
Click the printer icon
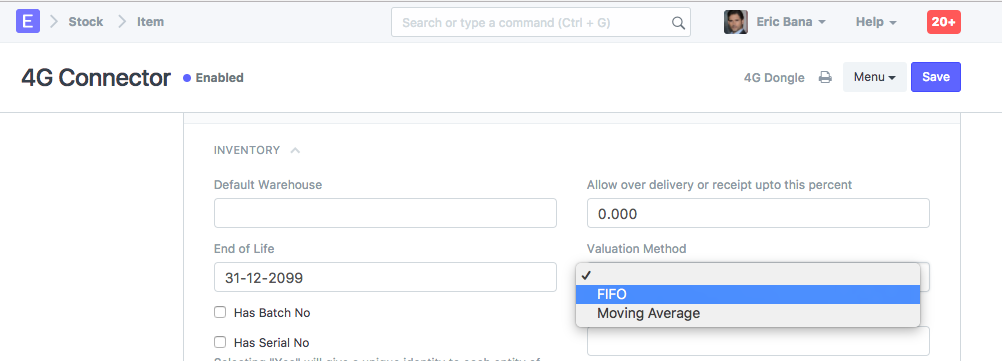(826, 78)
